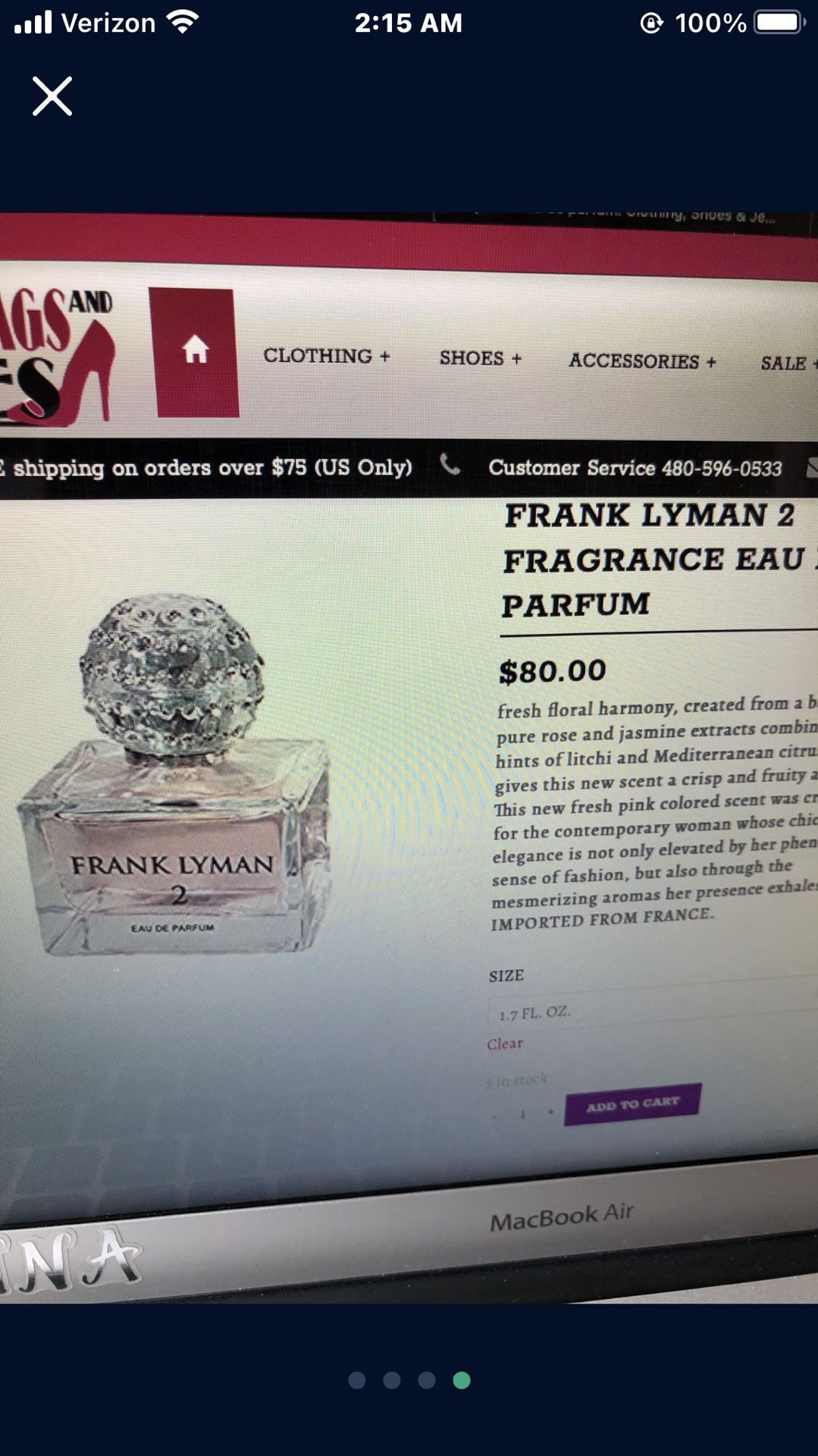Tap the Wi-Fi status icon
The height and width of the screenshot is (1456, 818).
(183, 22)
